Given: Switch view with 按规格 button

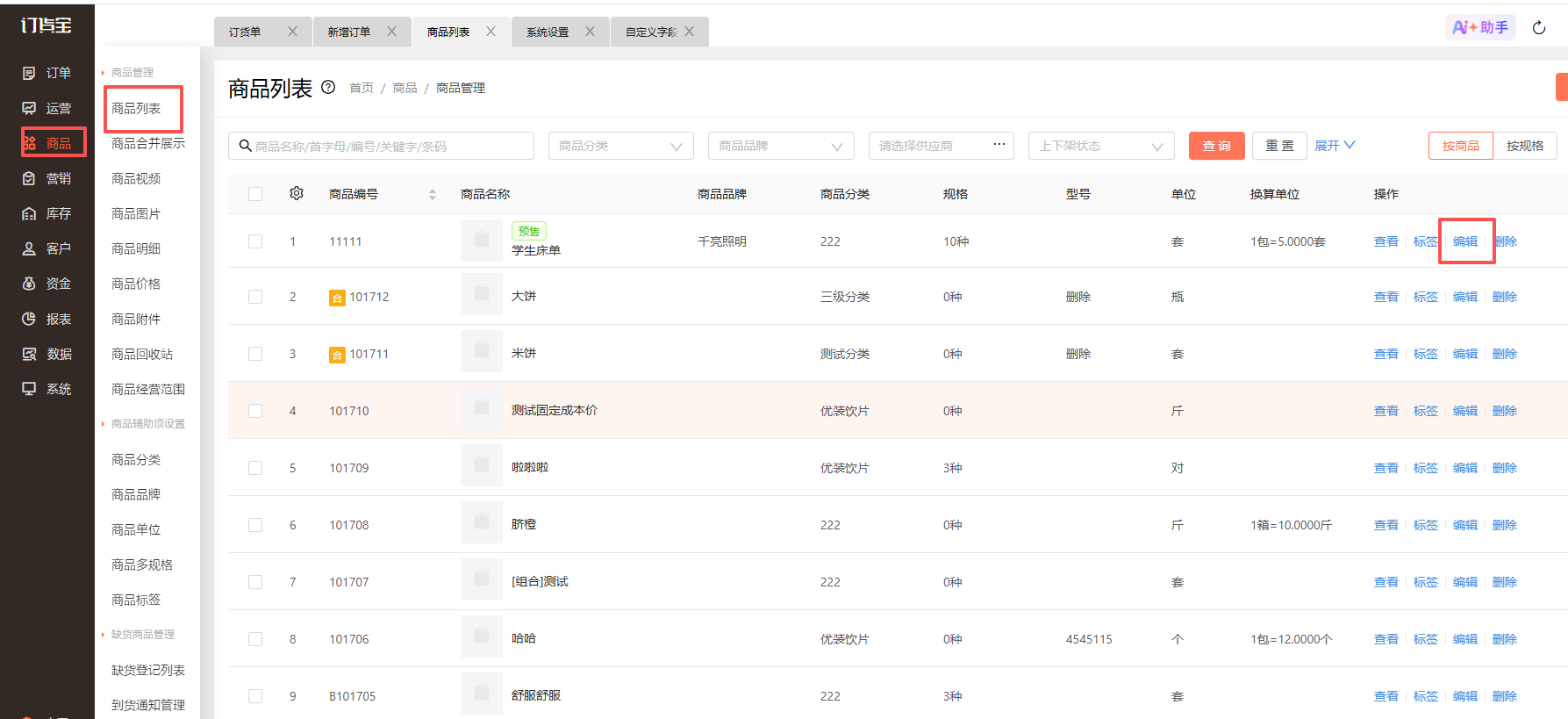Looking at the screenshot, I should tap(1525, 146).
